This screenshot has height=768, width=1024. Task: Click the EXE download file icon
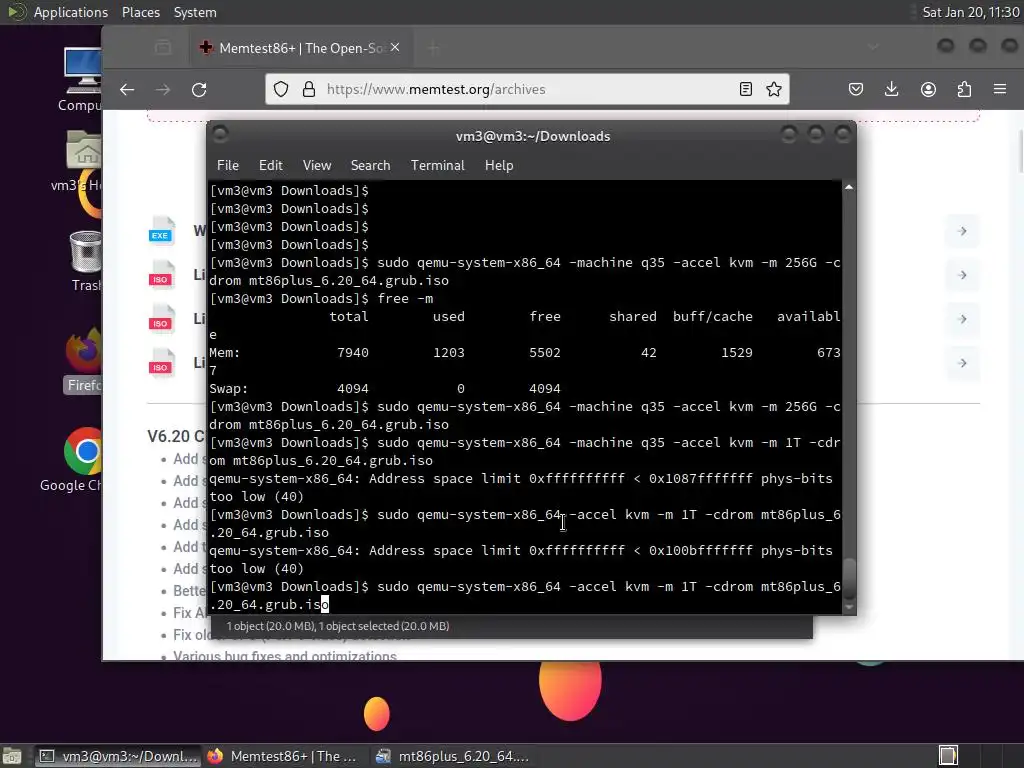coord(161,231)
